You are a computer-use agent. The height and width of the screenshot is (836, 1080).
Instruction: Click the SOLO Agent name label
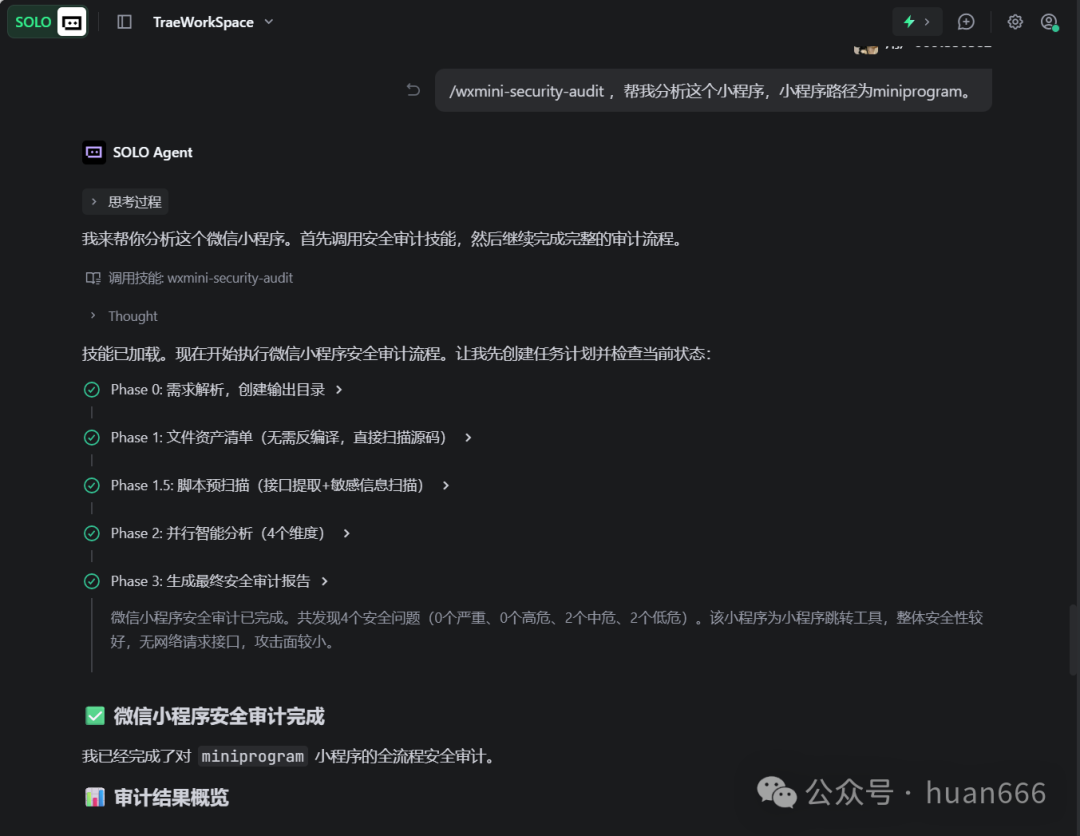pos(153,152)
